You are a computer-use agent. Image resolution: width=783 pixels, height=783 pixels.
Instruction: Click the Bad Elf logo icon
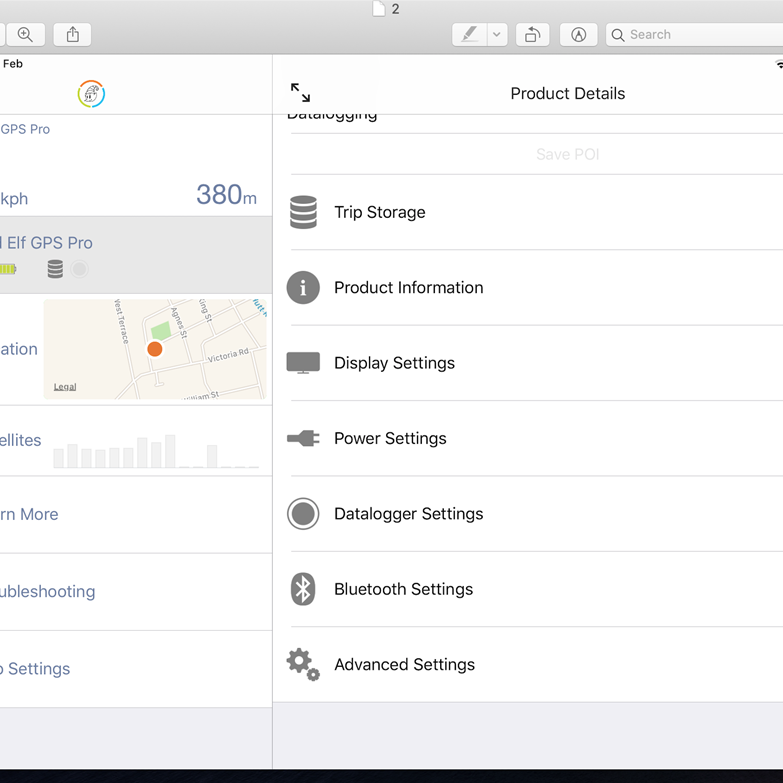91,94
